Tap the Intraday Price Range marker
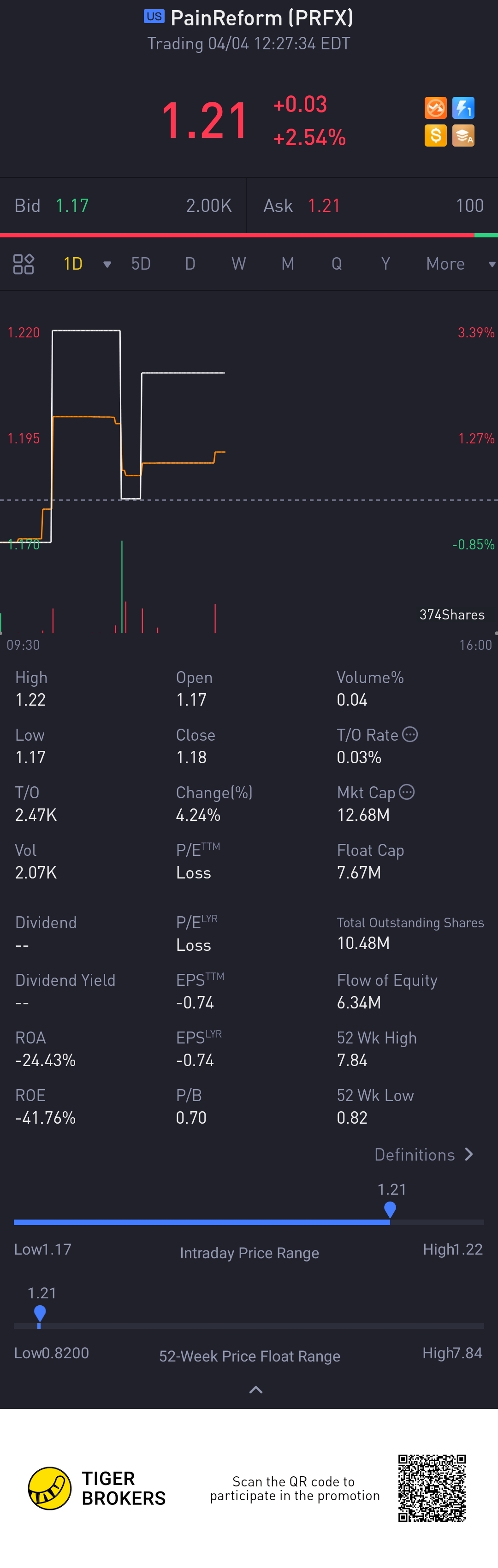Screen dimensions: 498x1568 click(390, 1209)
